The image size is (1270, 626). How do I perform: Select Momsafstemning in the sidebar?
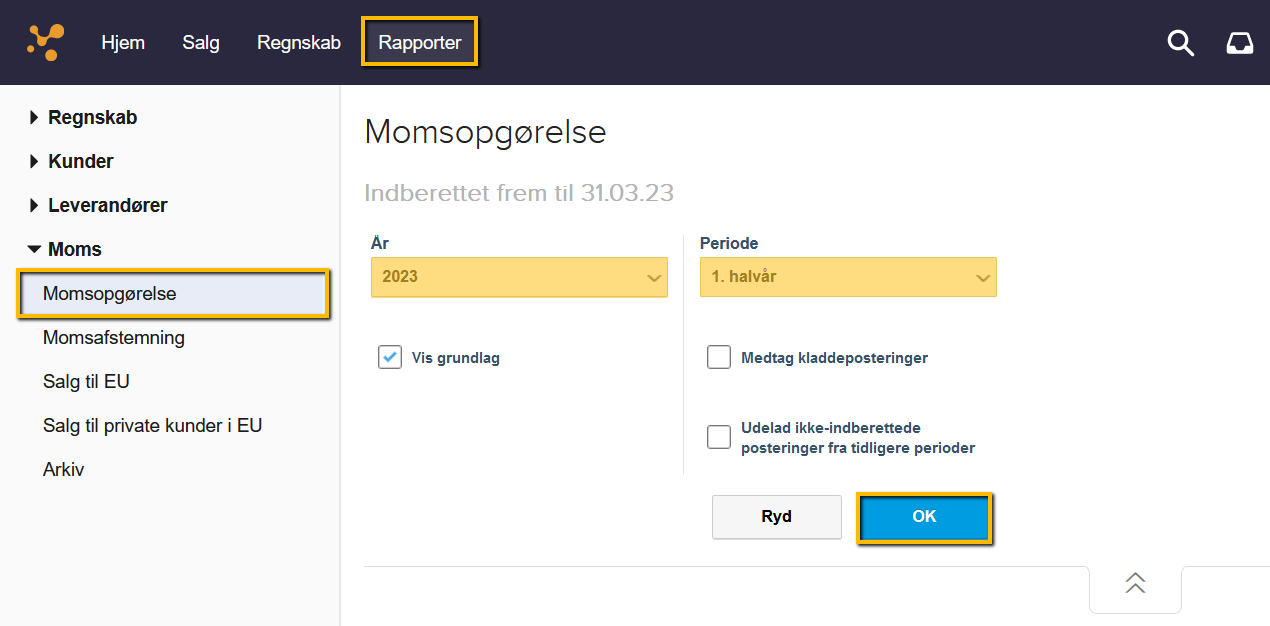[113, 337]
